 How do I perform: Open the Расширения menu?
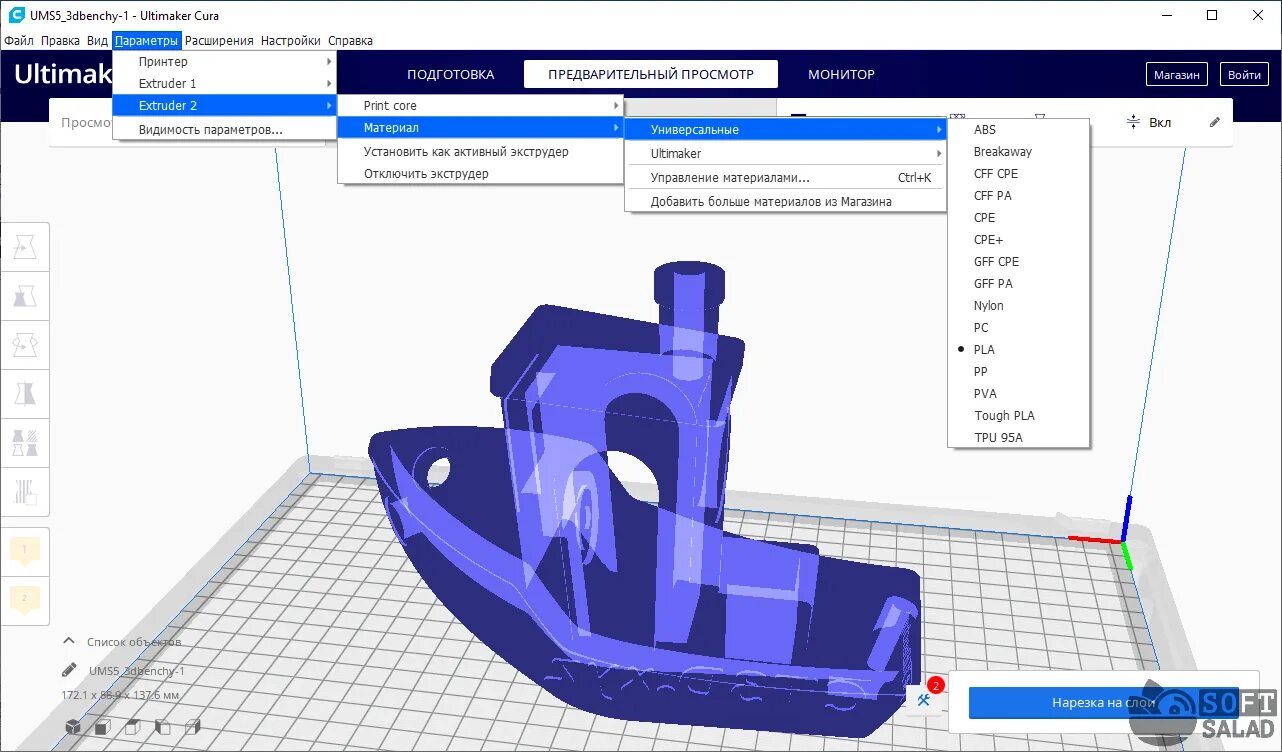coord(219,41)
